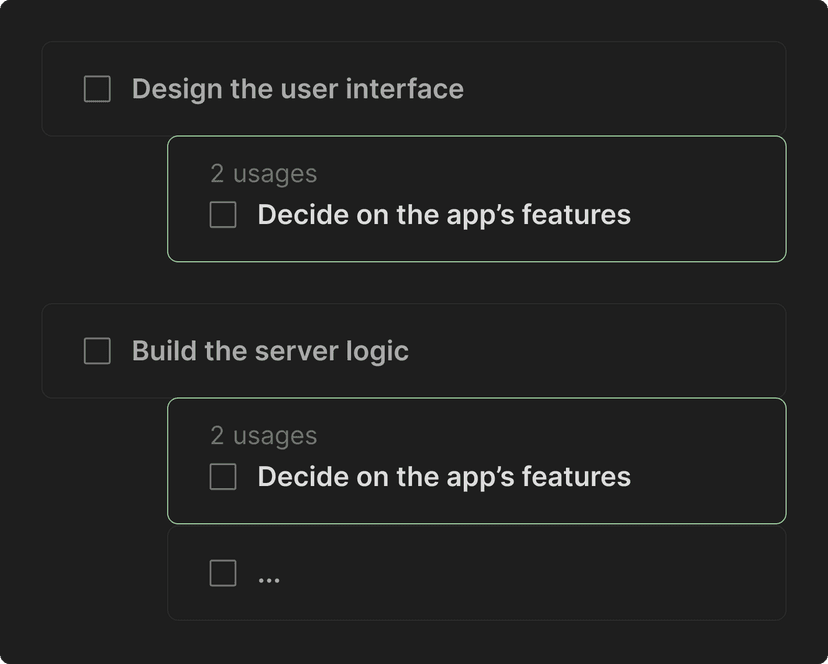Check the checkbox beside the ellipsis item
This screenshot has width=828, height=664.
222,573
